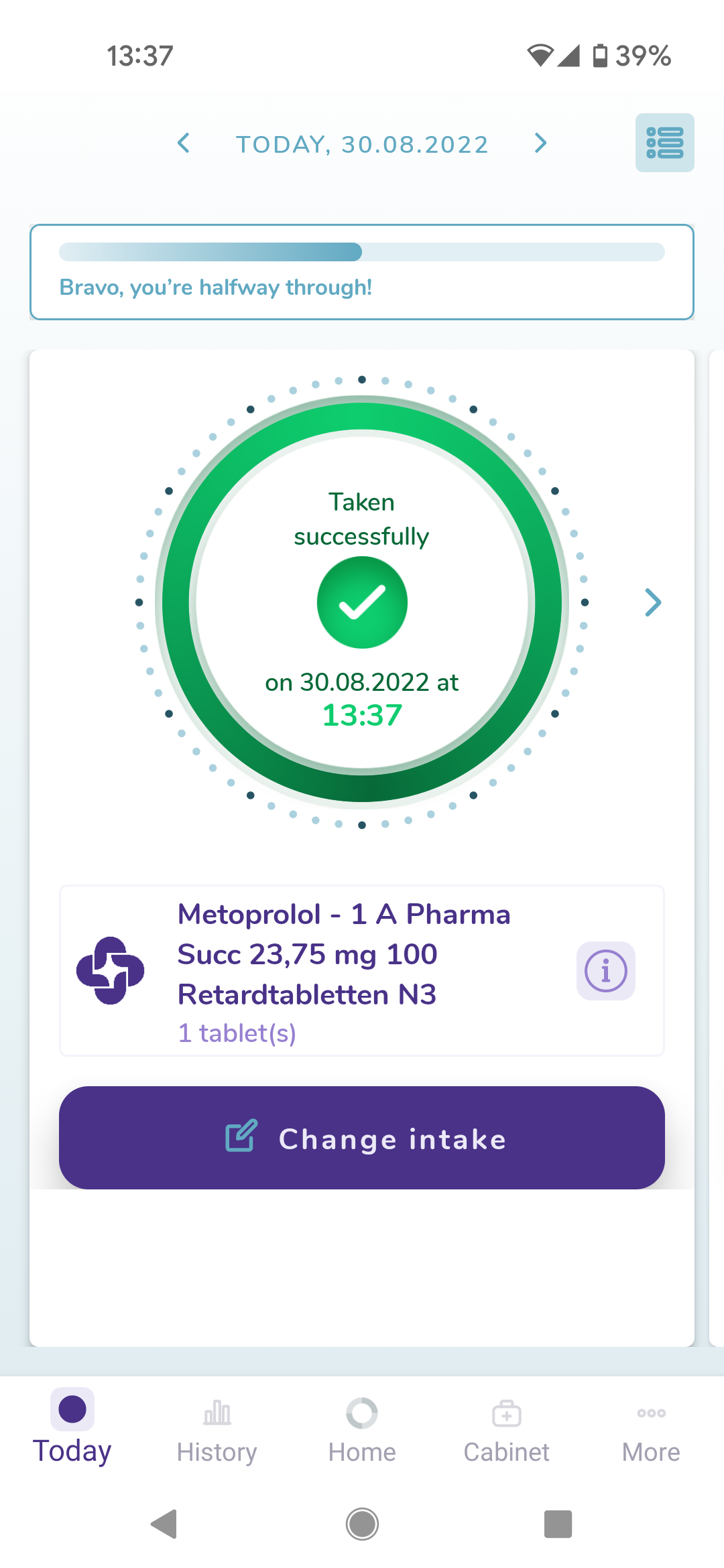Tap Android recent apps button
This screenshot has width=724, height=1568.
coord(558,1524)
